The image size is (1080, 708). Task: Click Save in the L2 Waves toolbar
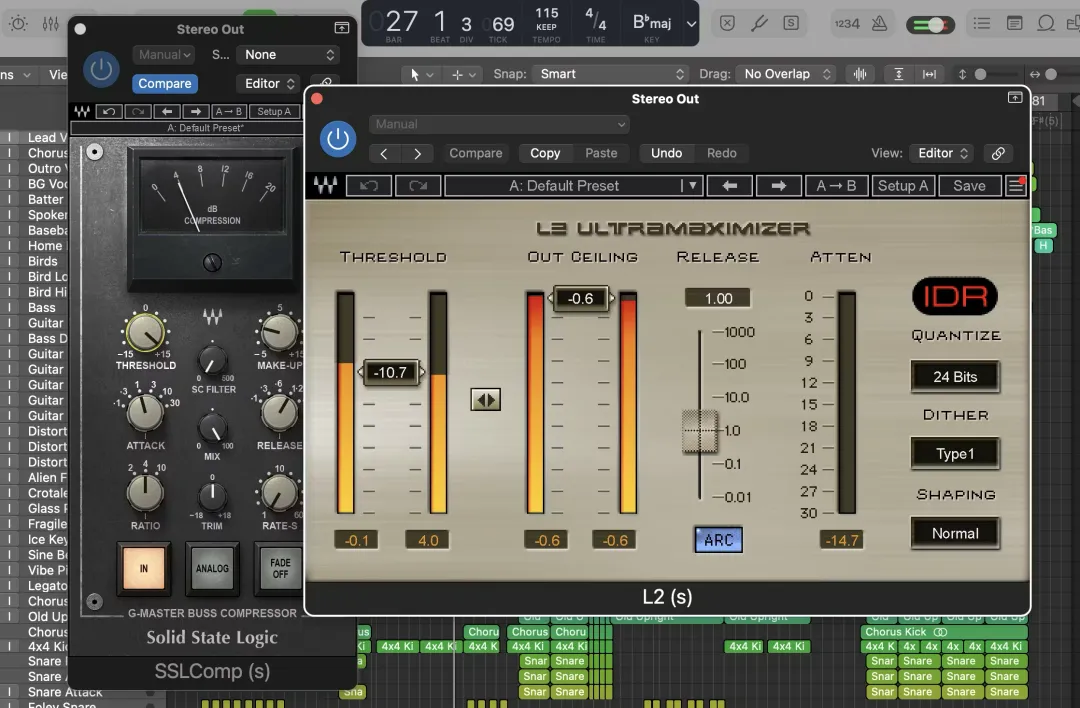(968, 186)
